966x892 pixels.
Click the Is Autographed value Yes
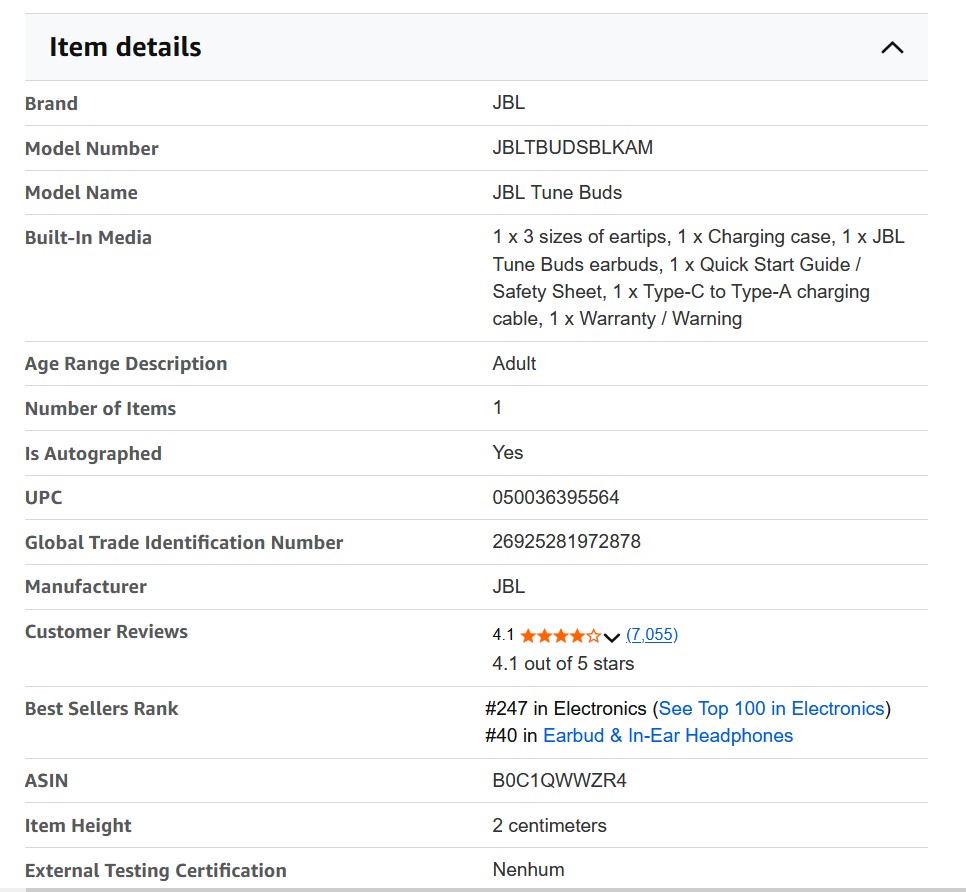pos(507,453)
